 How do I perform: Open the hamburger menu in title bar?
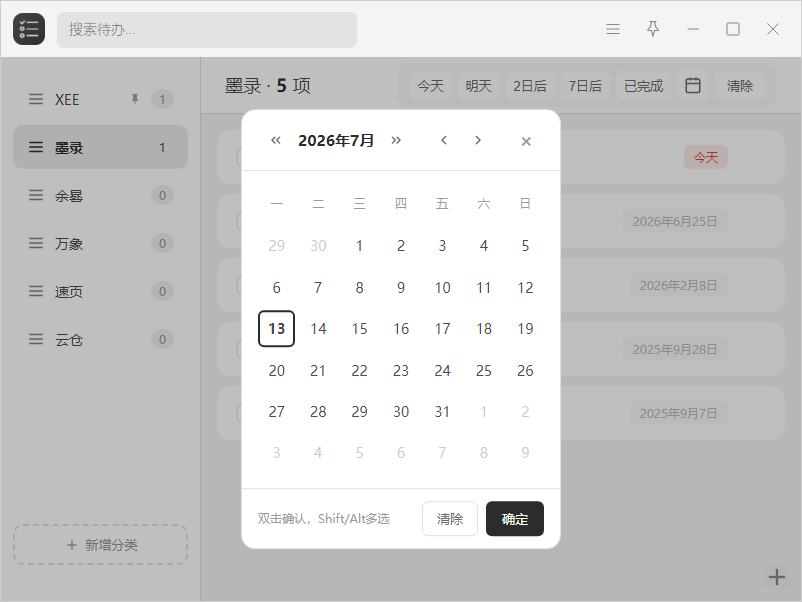[x=613, y=29]
